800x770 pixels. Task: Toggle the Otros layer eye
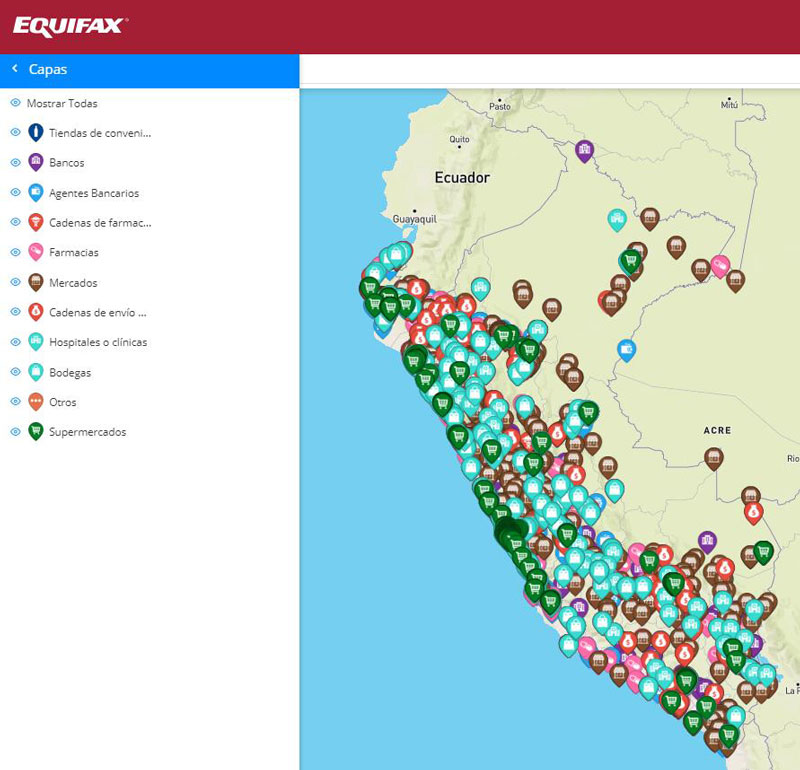pyautogui.click(x=16, y=402)
